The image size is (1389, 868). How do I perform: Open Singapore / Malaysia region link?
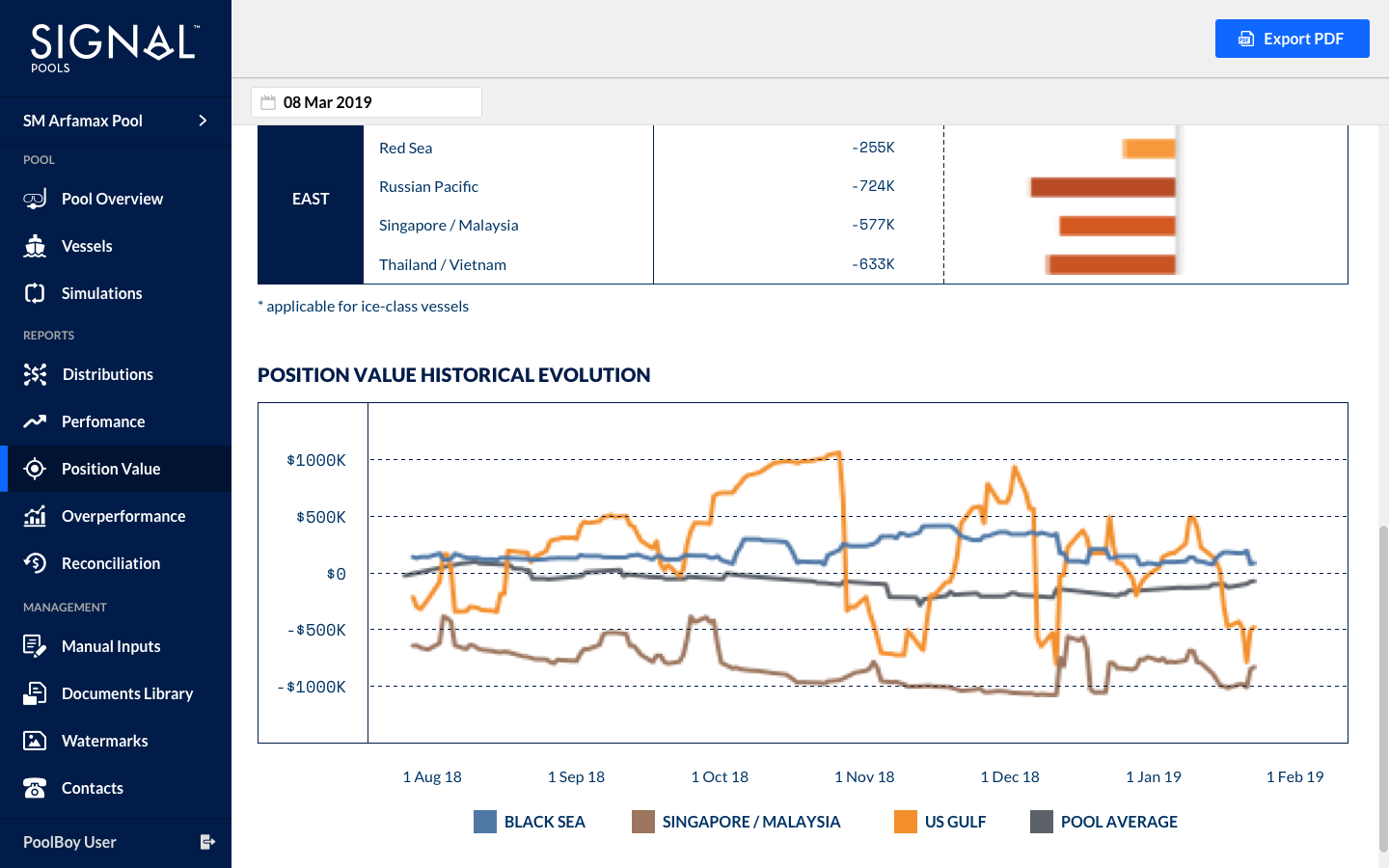point(449,225)
